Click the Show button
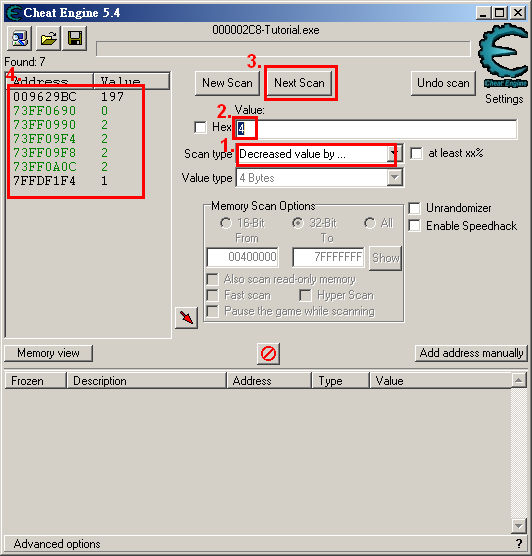The height and width of the screenshot is (556, 532). click(x=386, y=258)
